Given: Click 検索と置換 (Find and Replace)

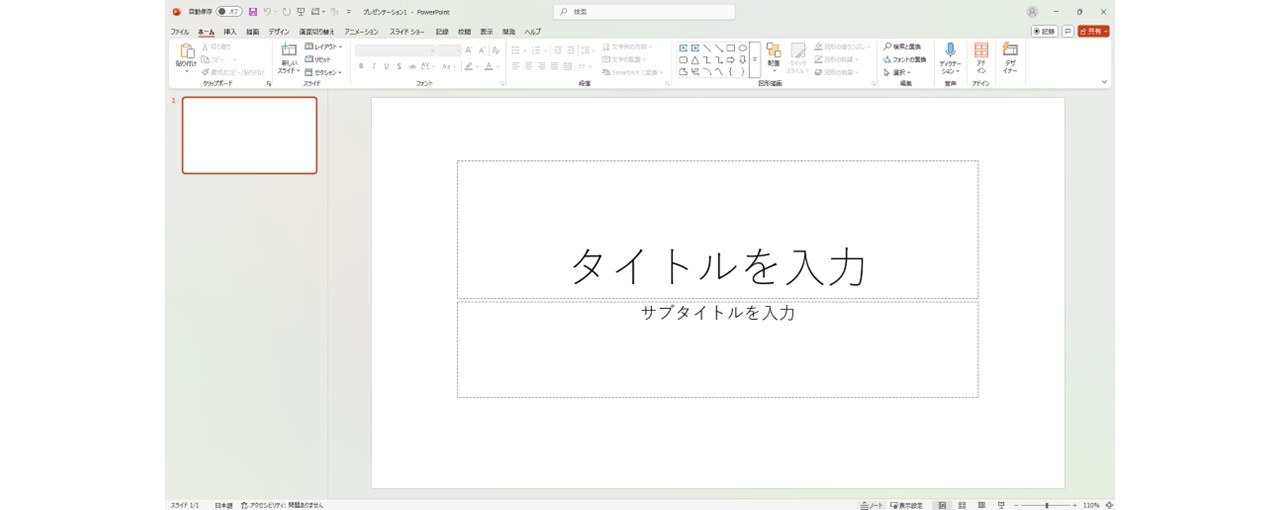Looking at the screenshot, I should 902,47.
